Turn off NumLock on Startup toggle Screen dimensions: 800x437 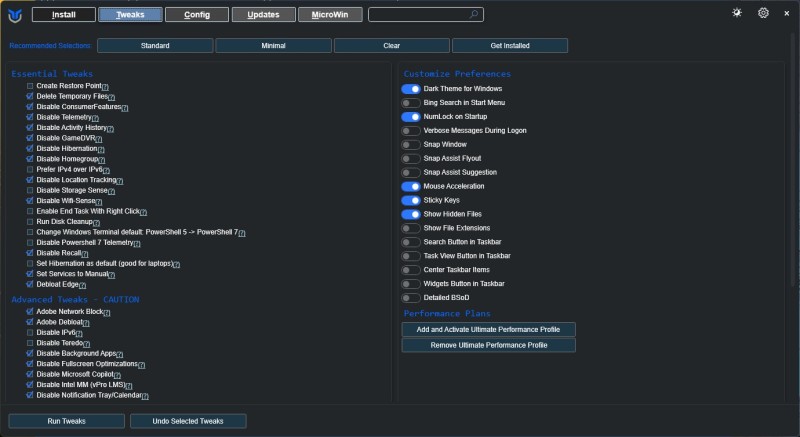pyautogui.click(x=411, y=117)
